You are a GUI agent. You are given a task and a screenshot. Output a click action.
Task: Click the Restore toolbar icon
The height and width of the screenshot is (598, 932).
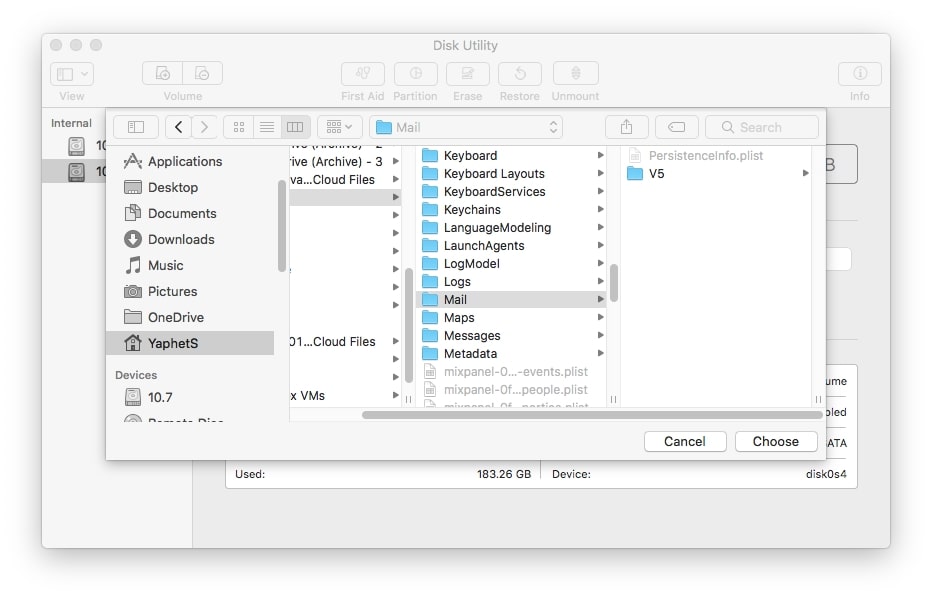coord(519,74)
